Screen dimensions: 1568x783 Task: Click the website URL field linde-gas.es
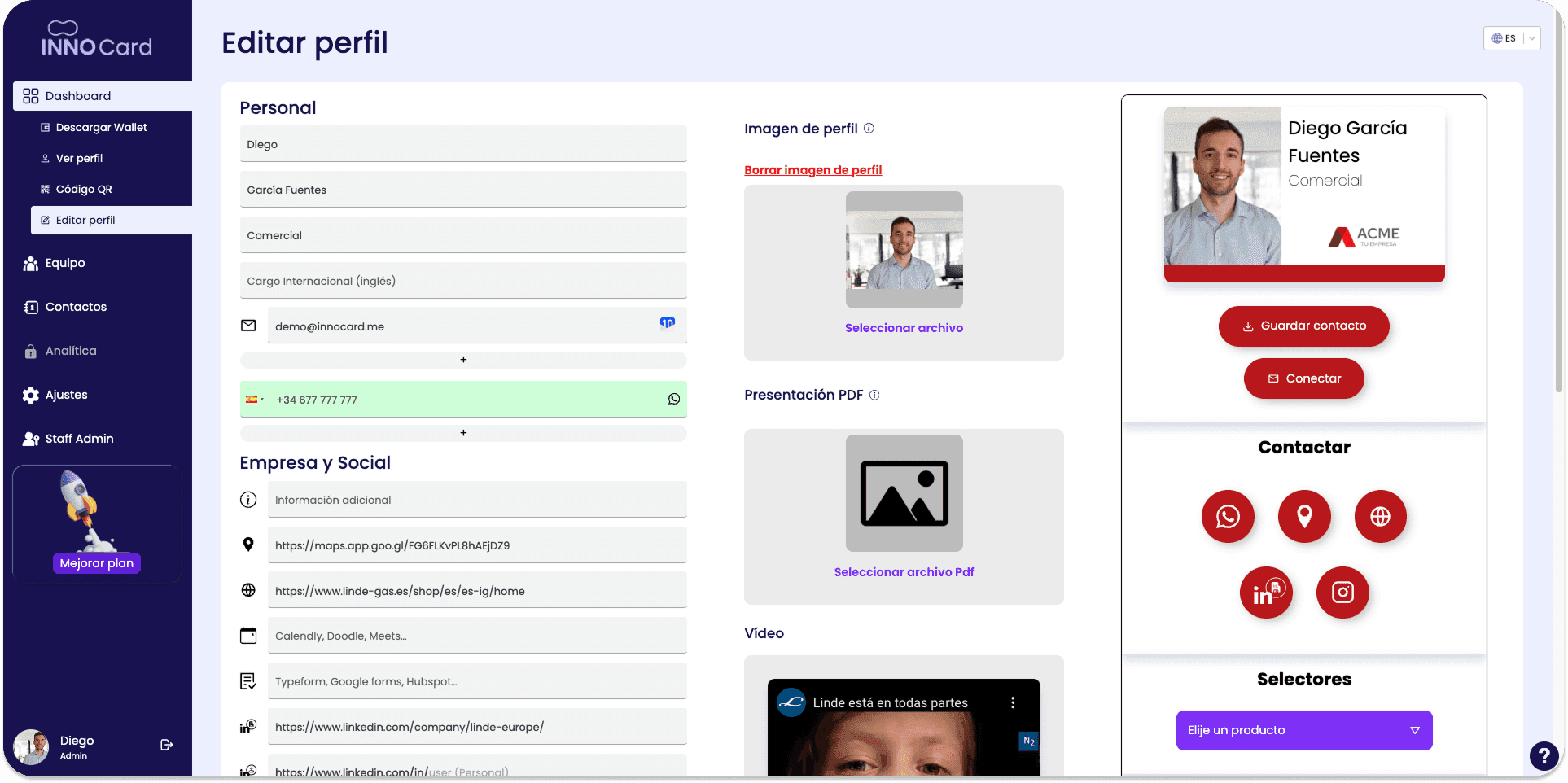click(477, 591)
